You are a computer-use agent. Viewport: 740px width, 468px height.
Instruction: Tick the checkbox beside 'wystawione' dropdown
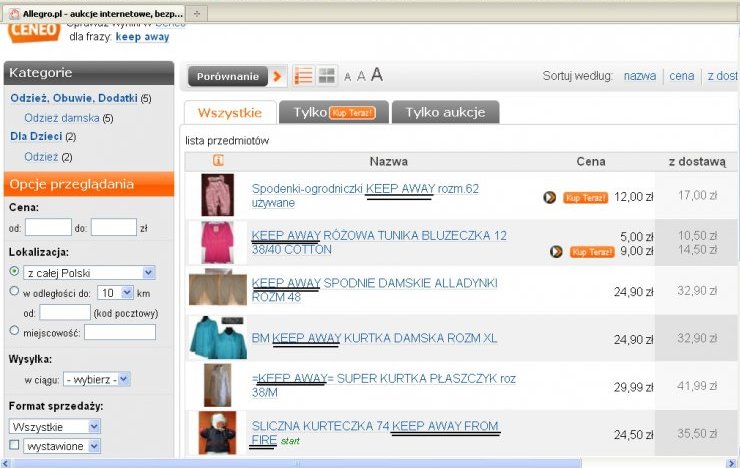tap(14, 445)
